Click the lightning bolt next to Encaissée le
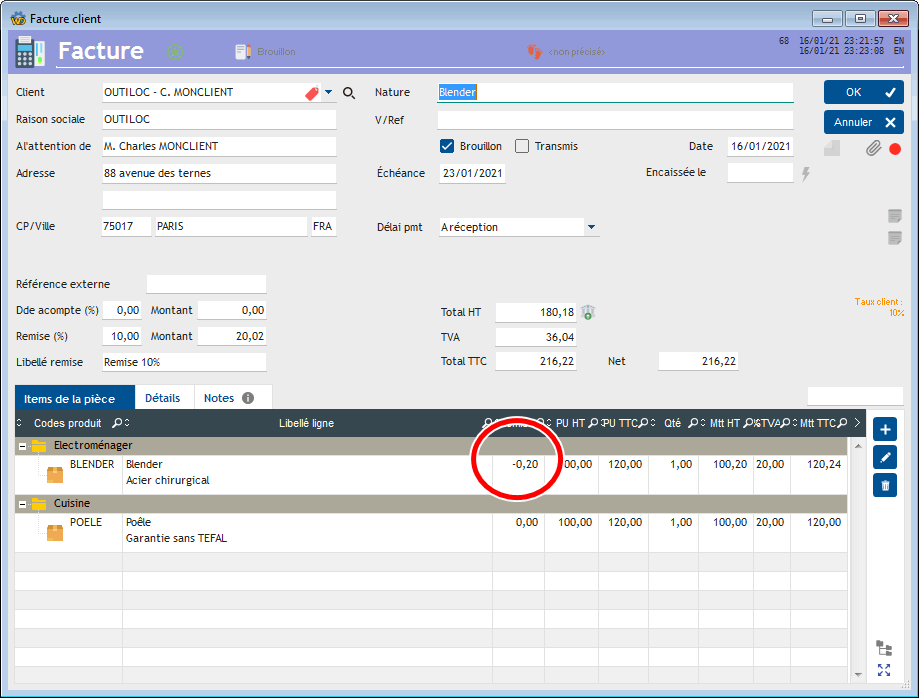Viewport: 919px width, 698px height. click(x=806, y=173)
